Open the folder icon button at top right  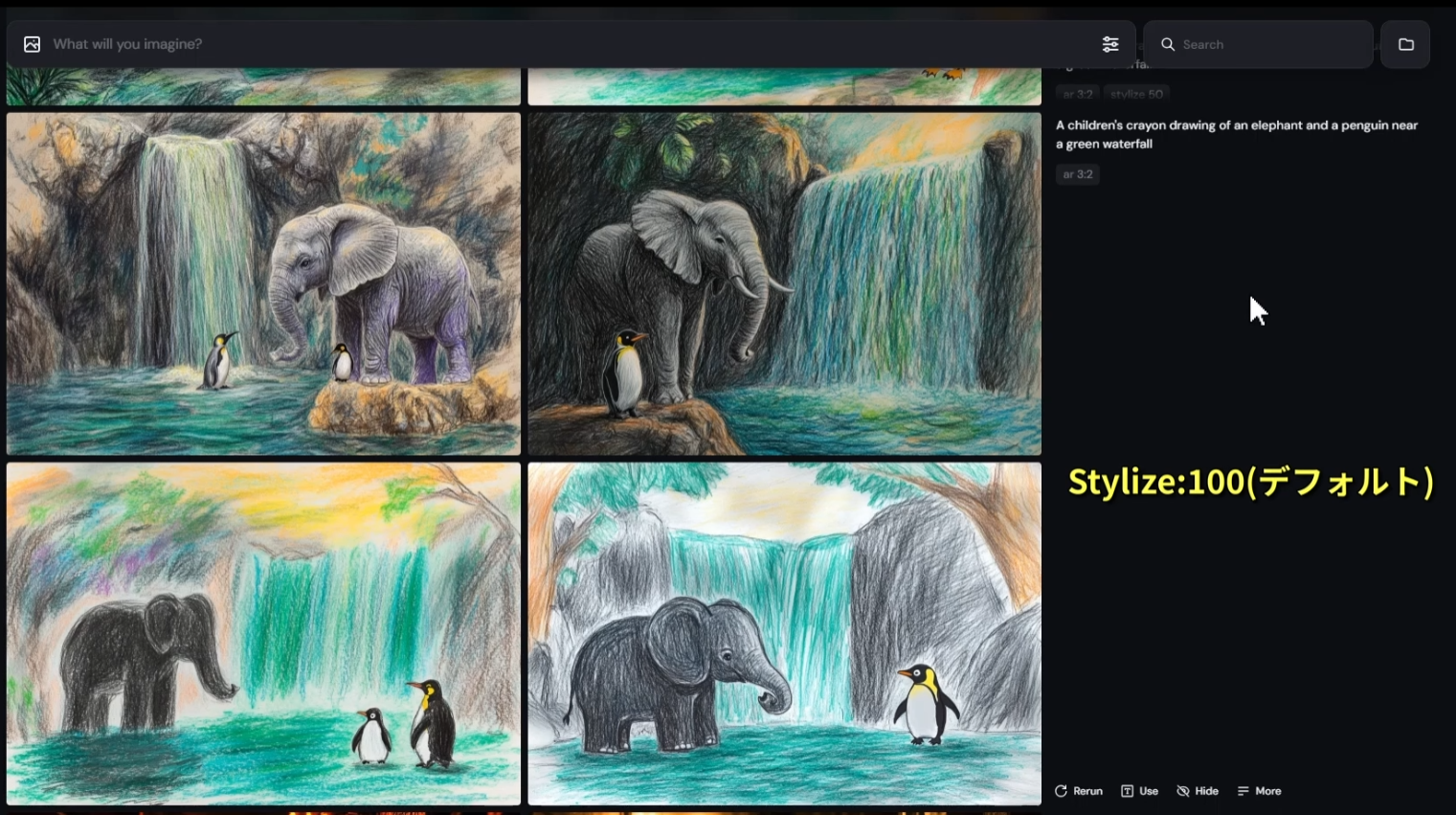[1405, 44]
